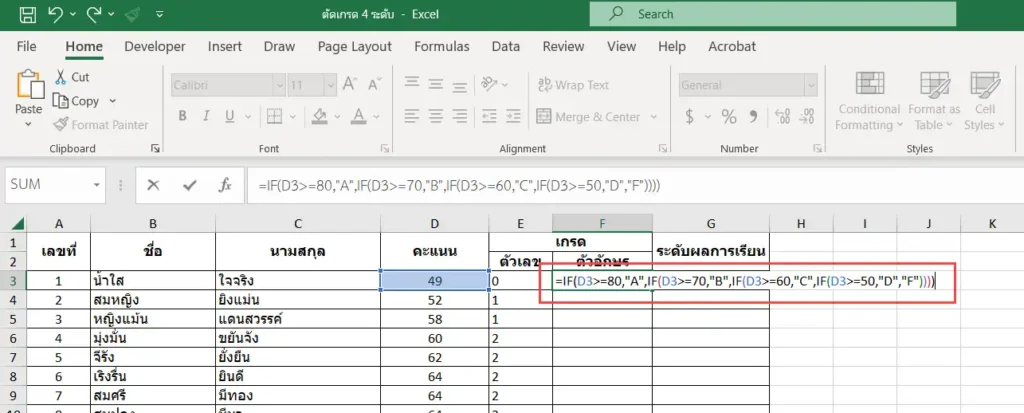This screenshot has height=413, width=1024.
Task: Open the Acrobat tab
Action: click(x=731, y=46)
